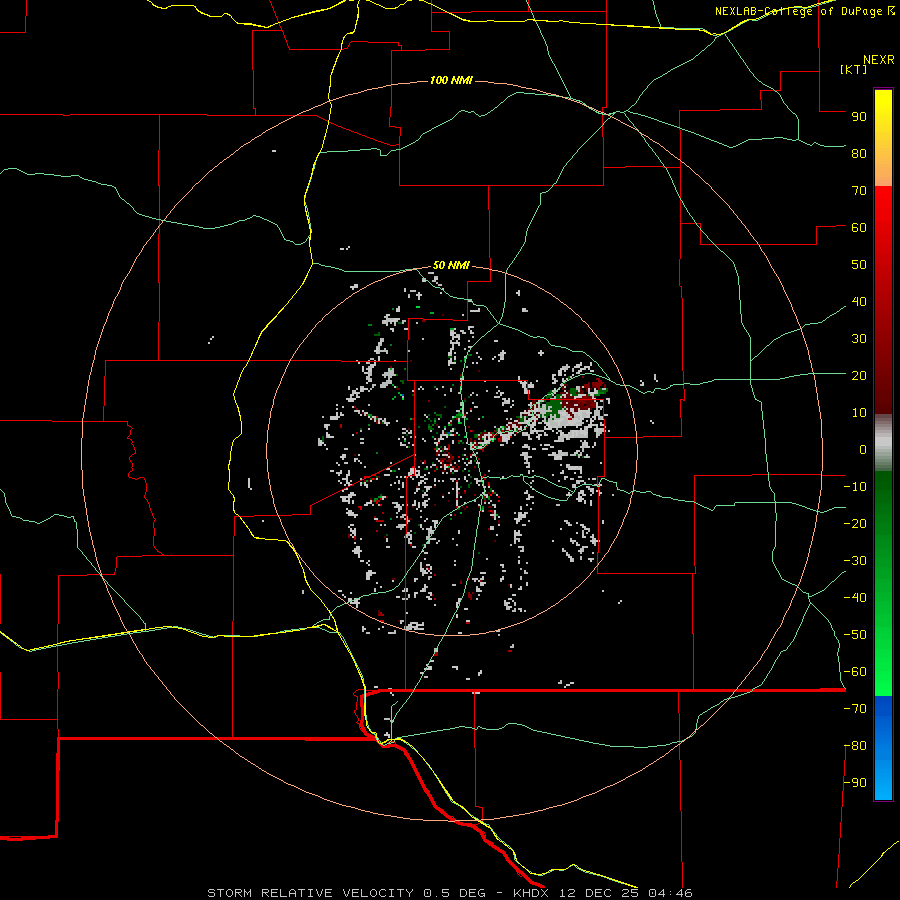Click the Storm Relative Velocity caption at bottom
This screenshot has height=900, width=900.
(449, 893)
